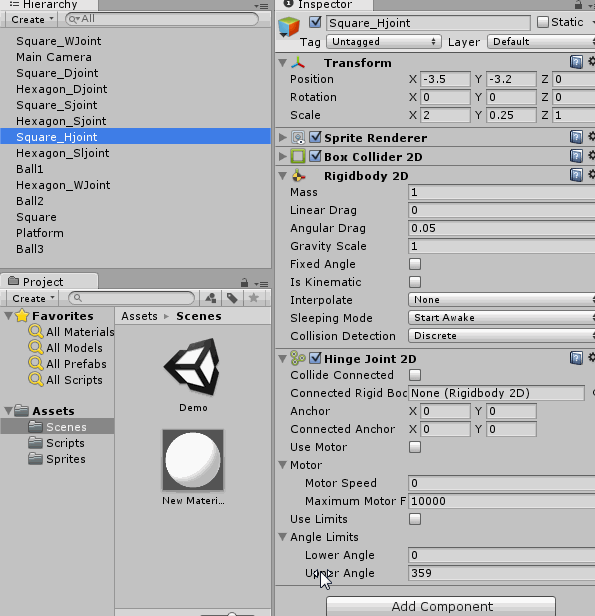Screen dimensions: 595x616
Task: Search by label in Project panel
Action: [x=233, y=298]
